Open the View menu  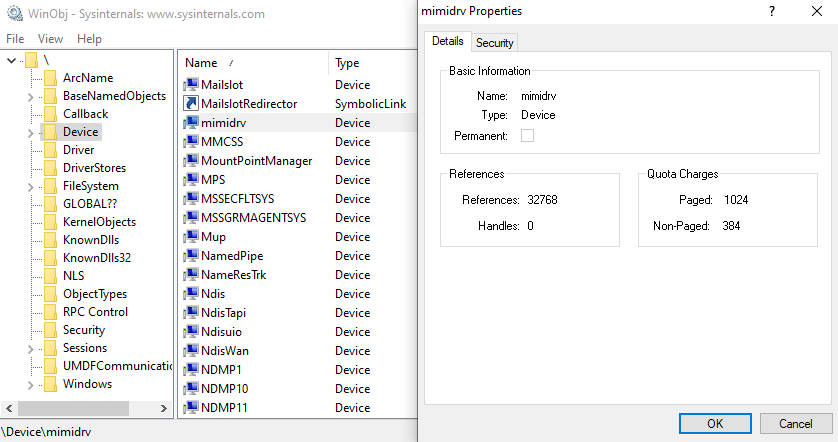click(x=50, y=39)
